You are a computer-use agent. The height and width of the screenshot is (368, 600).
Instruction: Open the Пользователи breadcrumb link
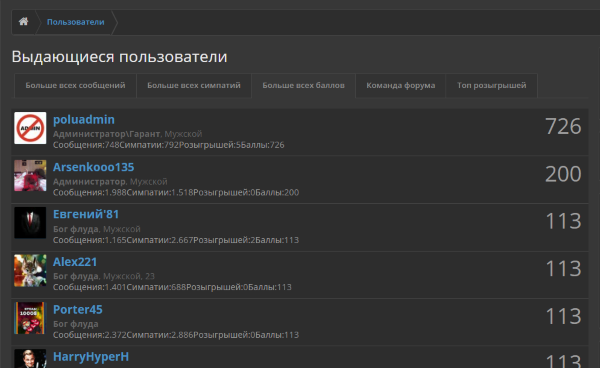click(x=75, y=22)
